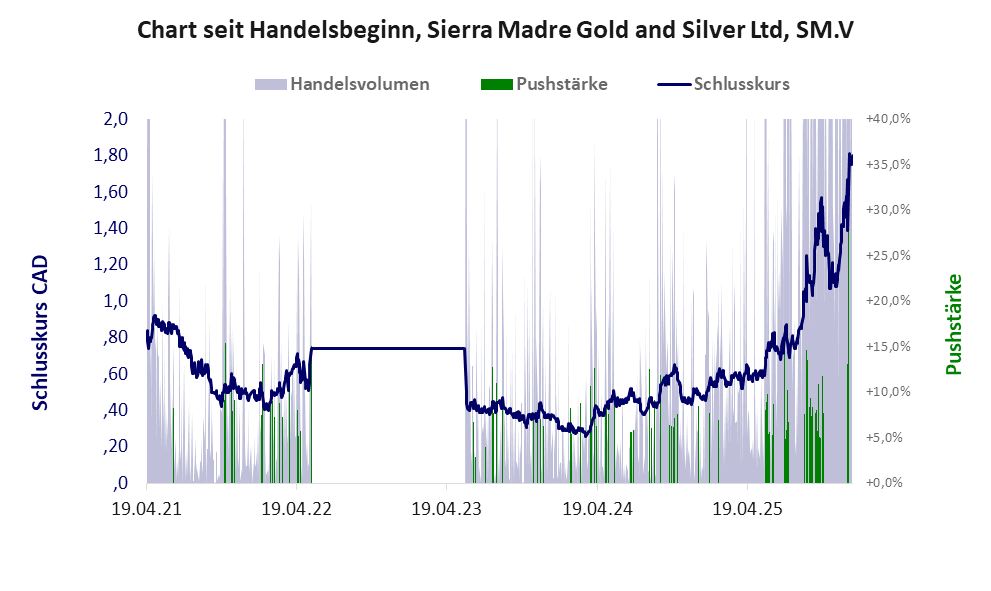Click the +20,0% tick on the right axis
This screenshot has height=591, width=991.
click(x=888, y=301)
